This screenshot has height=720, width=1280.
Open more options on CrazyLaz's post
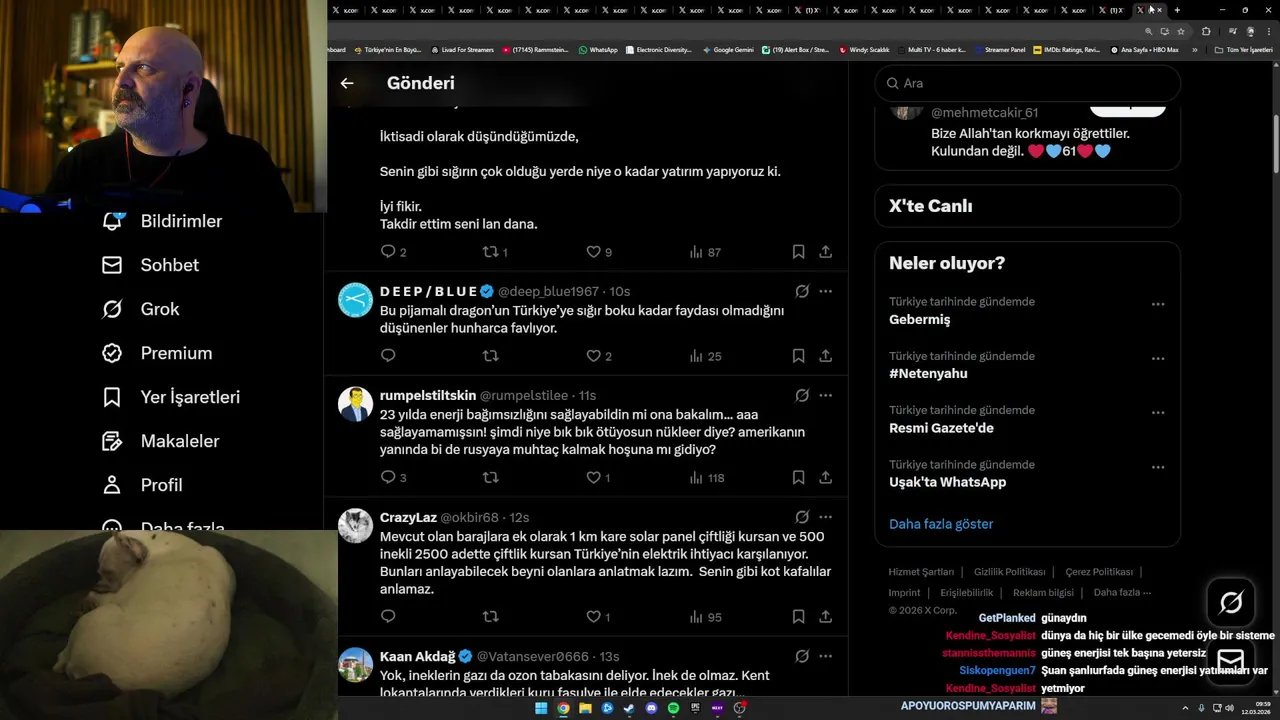coord(826,517)
